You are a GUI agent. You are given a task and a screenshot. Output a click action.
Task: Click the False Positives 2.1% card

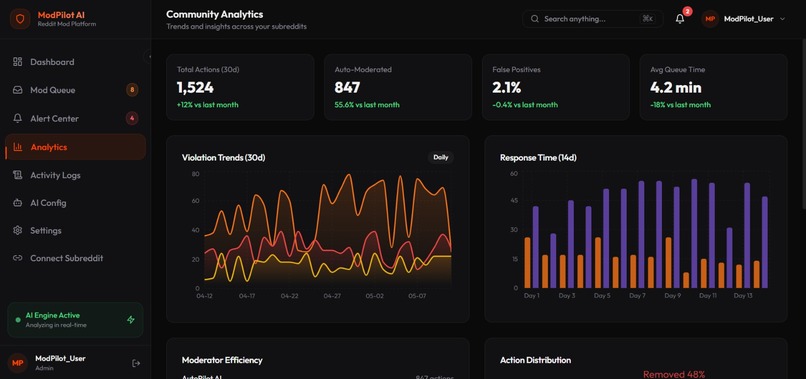point(556,87)
